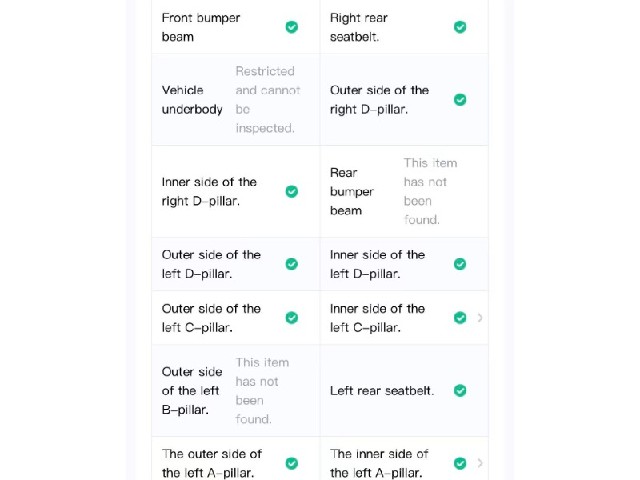The image size is (640, 480).
Task: Expand inner left A-pillar details chevron
Action: [x=480, y=463]
